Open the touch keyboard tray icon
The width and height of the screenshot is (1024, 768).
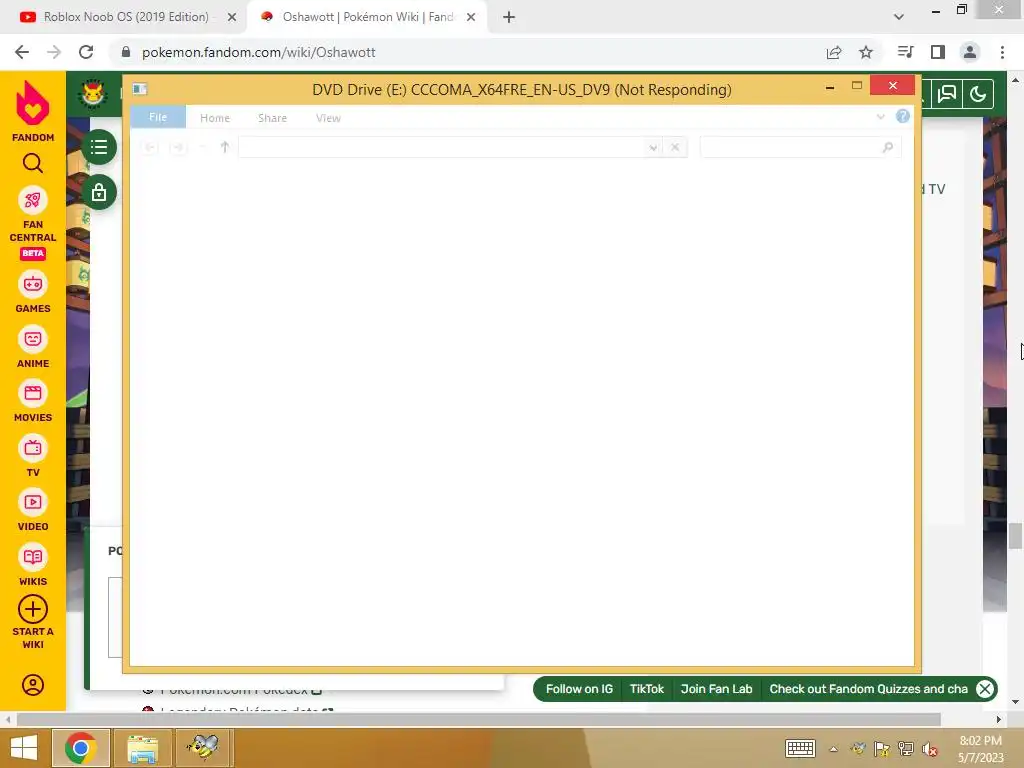(x=800, y=748)
